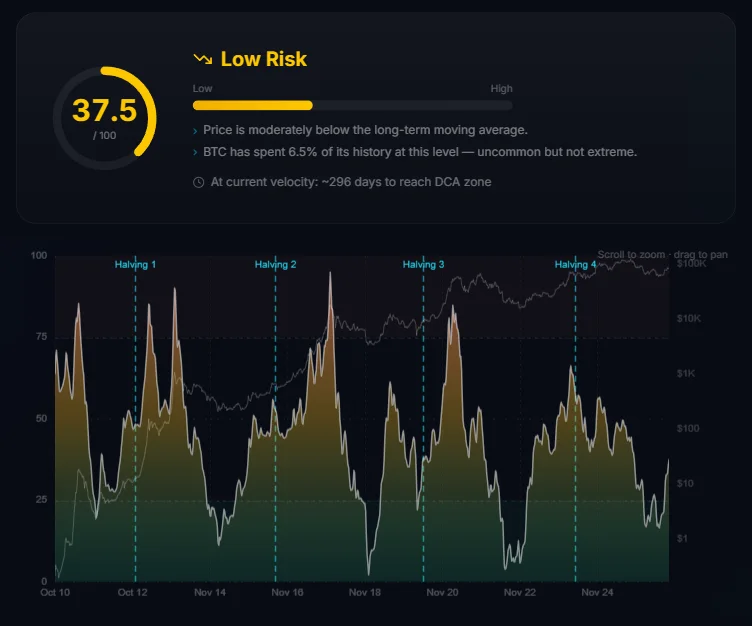Click 'Price is moderately below the long-term moving average.'
The width and height of the screenshot is (752, 626).
365,130
